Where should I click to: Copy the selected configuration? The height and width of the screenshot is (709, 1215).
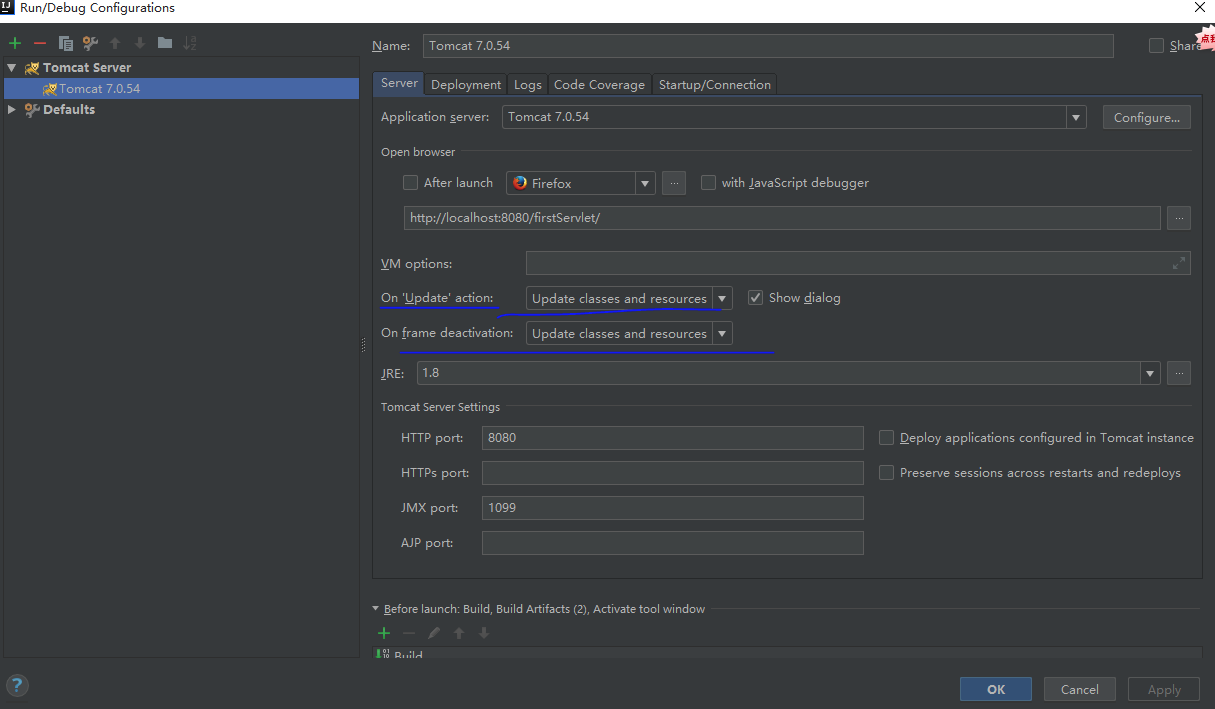66,43
